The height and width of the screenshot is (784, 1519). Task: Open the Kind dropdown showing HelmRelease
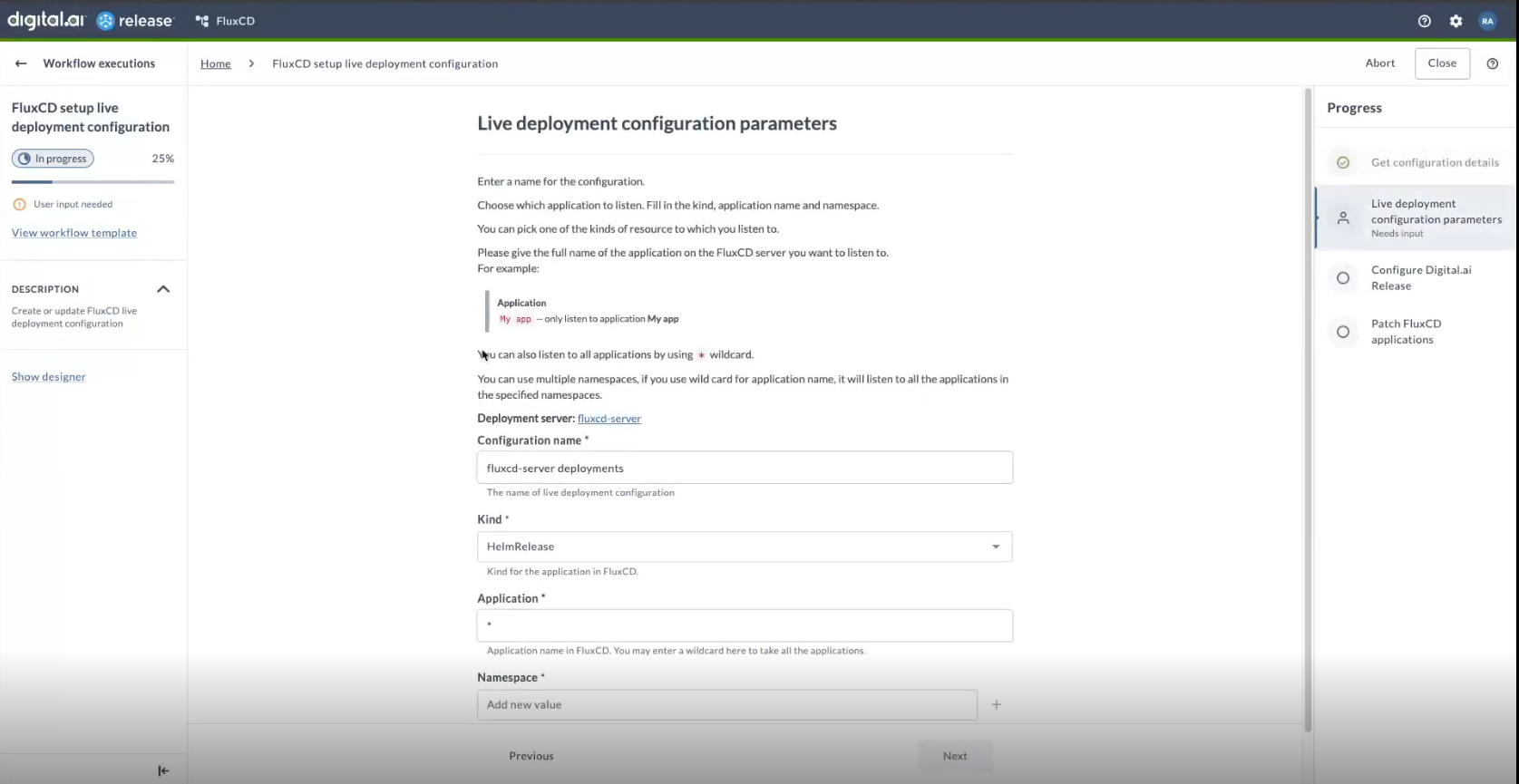[745, 547]
